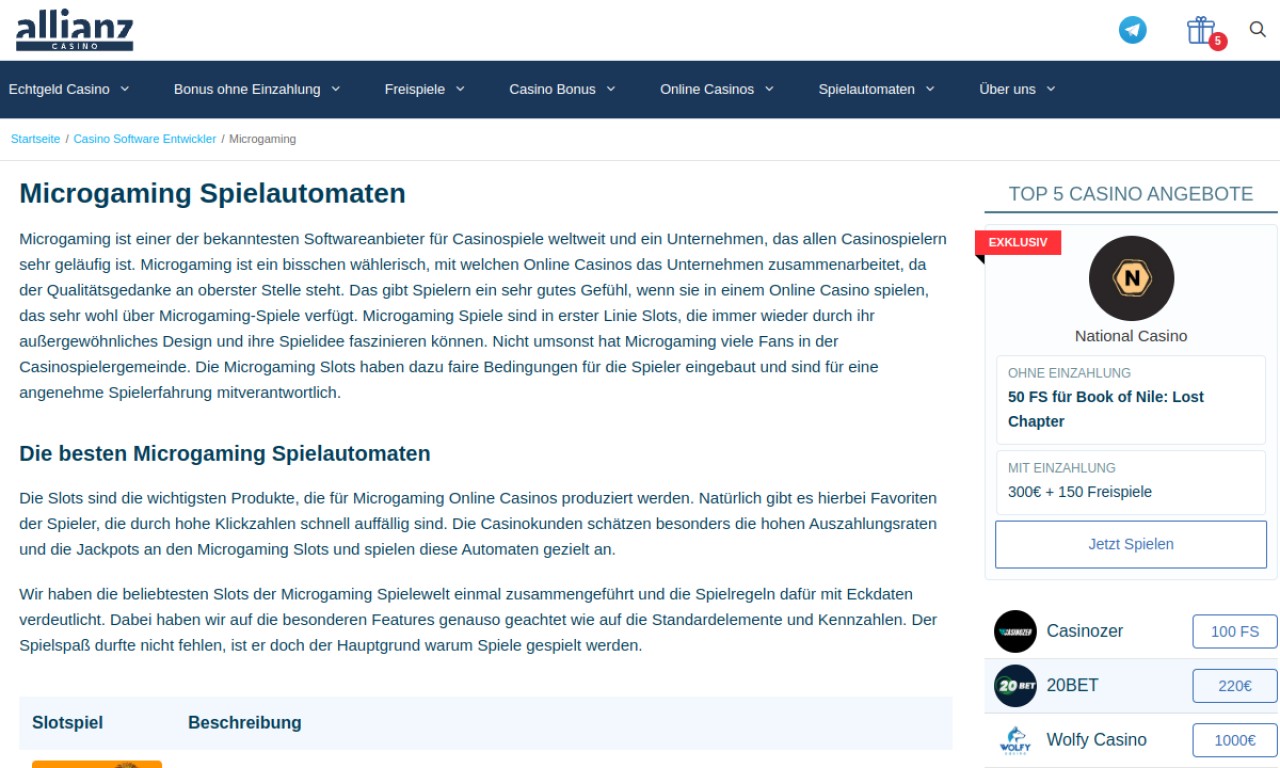Click the Microgaming breadcrumb text
This screenshot has width=1280, height=768.
pos(263,139)
